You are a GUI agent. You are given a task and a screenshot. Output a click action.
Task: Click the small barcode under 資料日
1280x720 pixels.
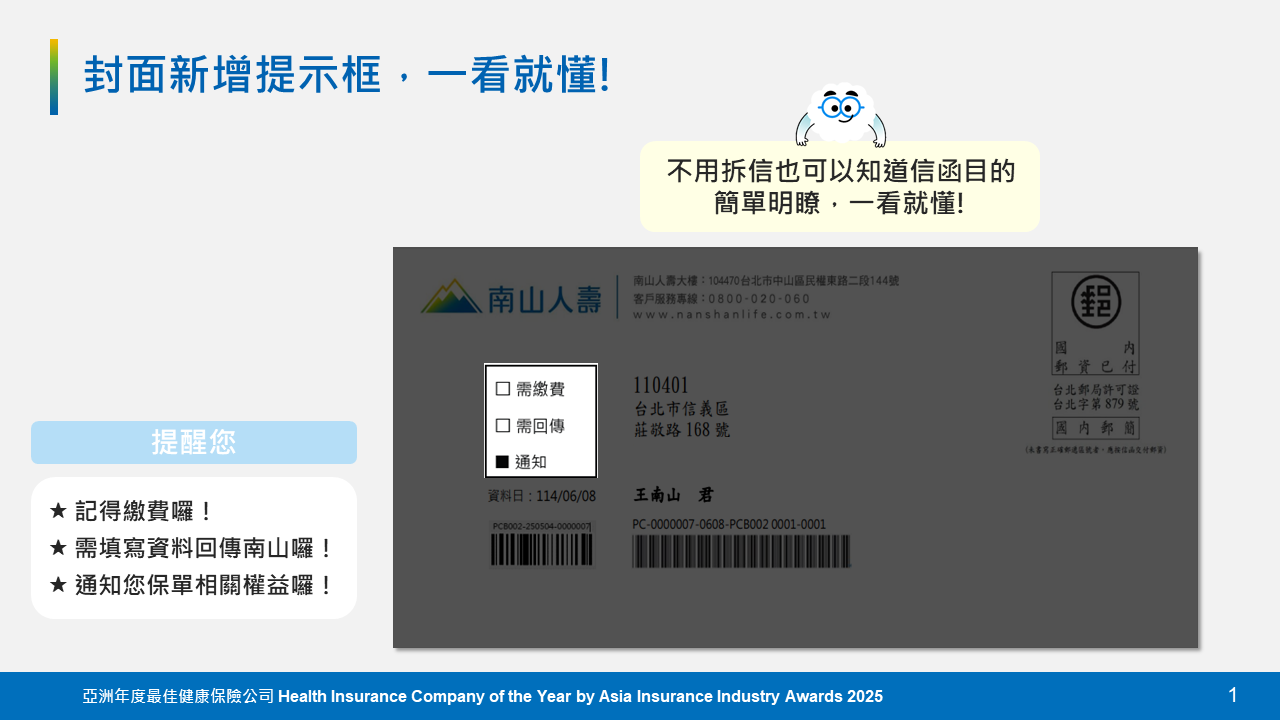(541, 549)
